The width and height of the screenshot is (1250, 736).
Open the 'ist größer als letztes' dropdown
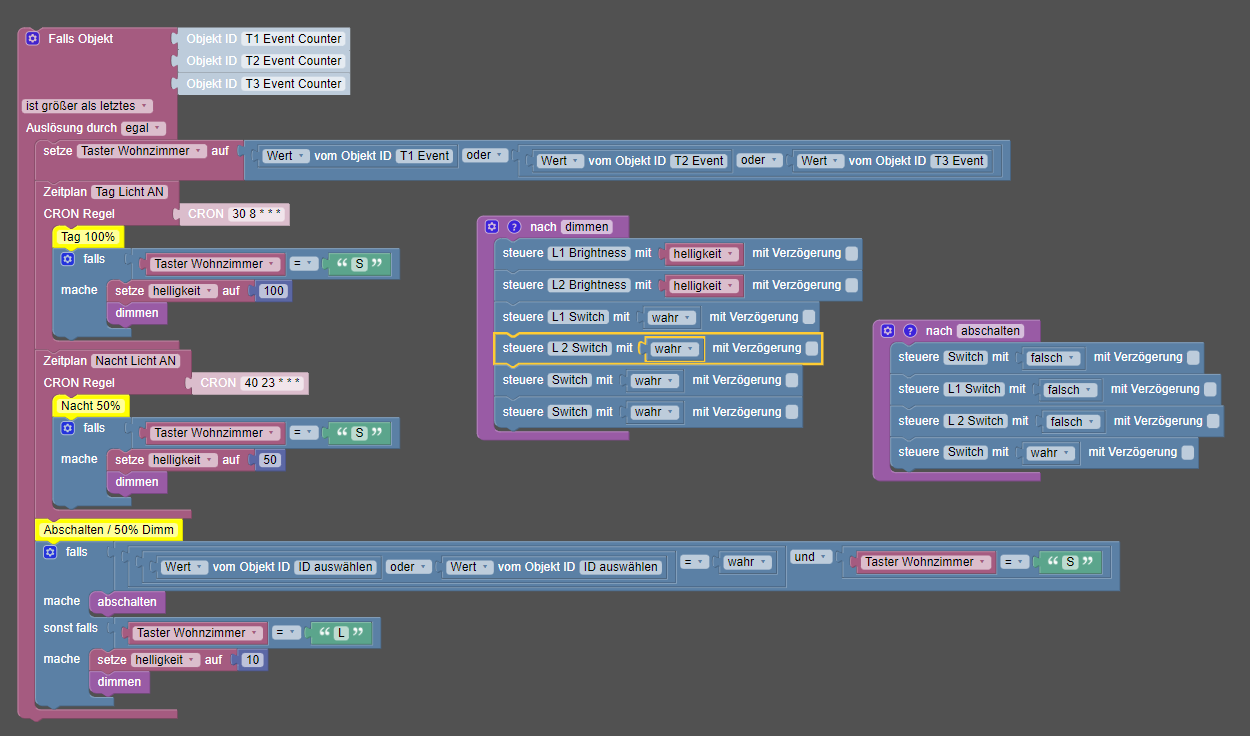tap(87, 106)
